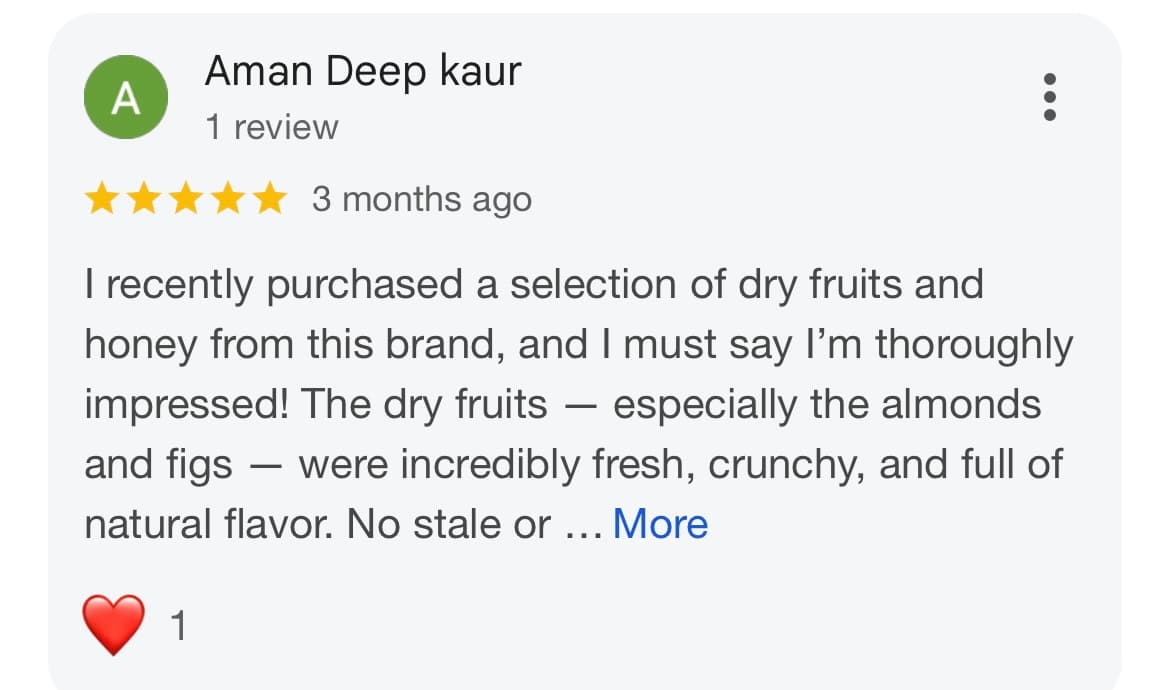This screenshot has height=690, width=1170.
Task: Expand the full review with the More link
Action: [661, 523]
